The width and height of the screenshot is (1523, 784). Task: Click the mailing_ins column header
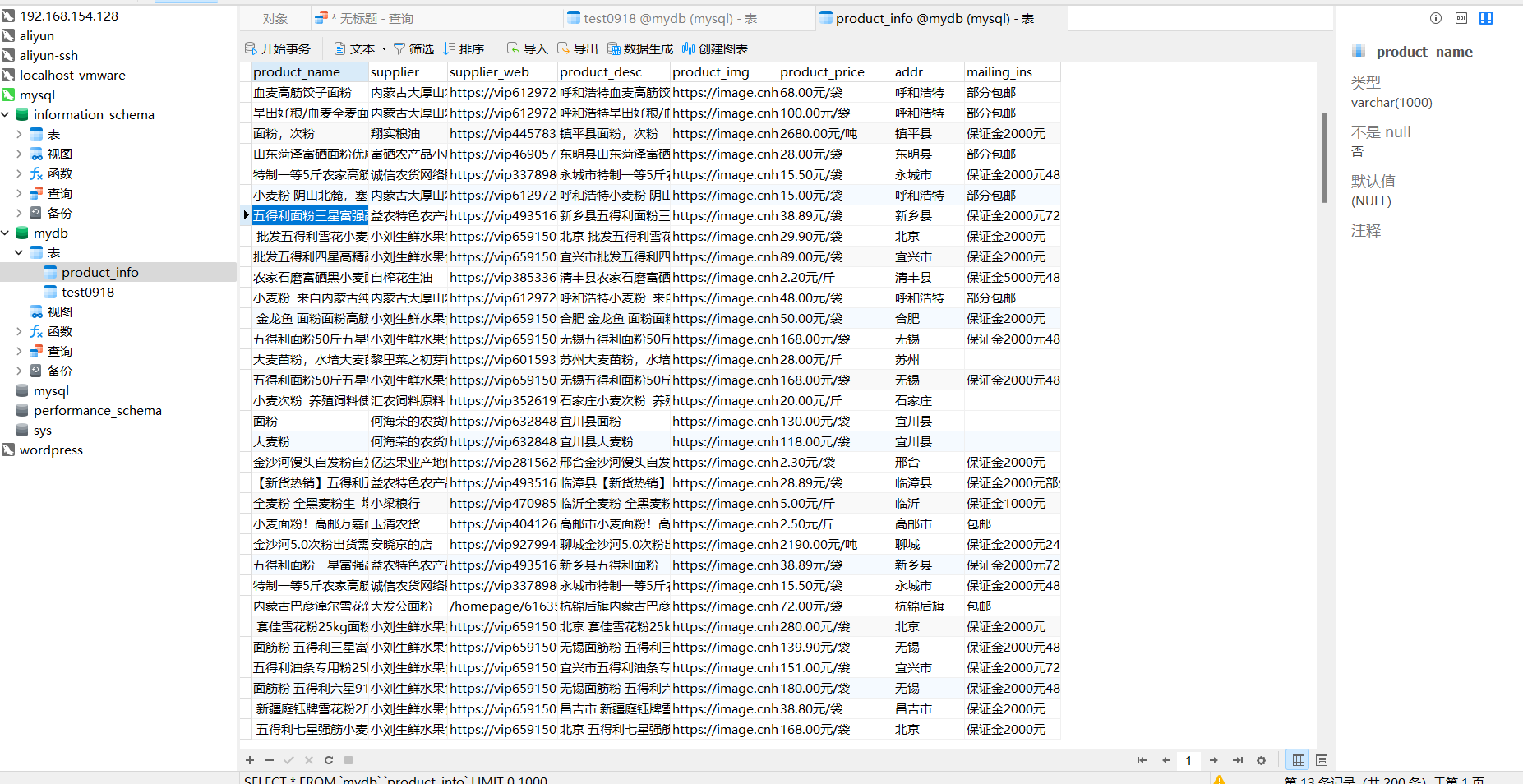[1012, 72]
